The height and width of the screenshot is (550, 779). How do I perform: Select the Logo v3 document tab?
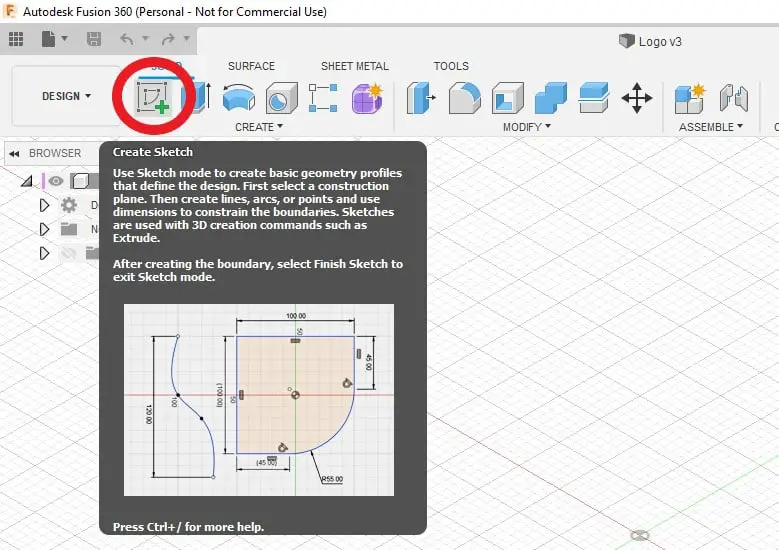[650, 41]
